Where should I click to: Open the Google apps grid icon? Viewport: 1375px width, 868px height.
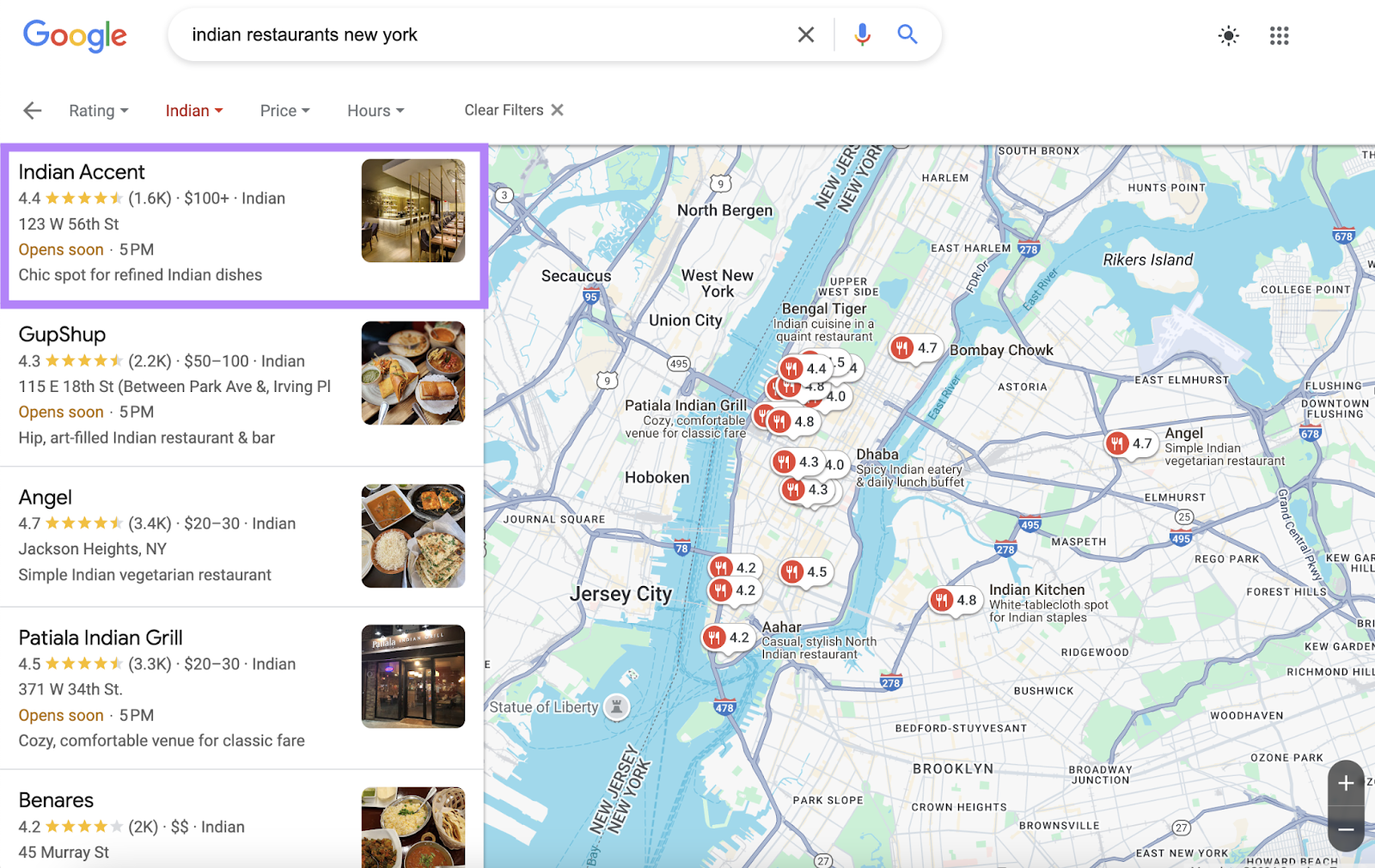[1279, 35]
